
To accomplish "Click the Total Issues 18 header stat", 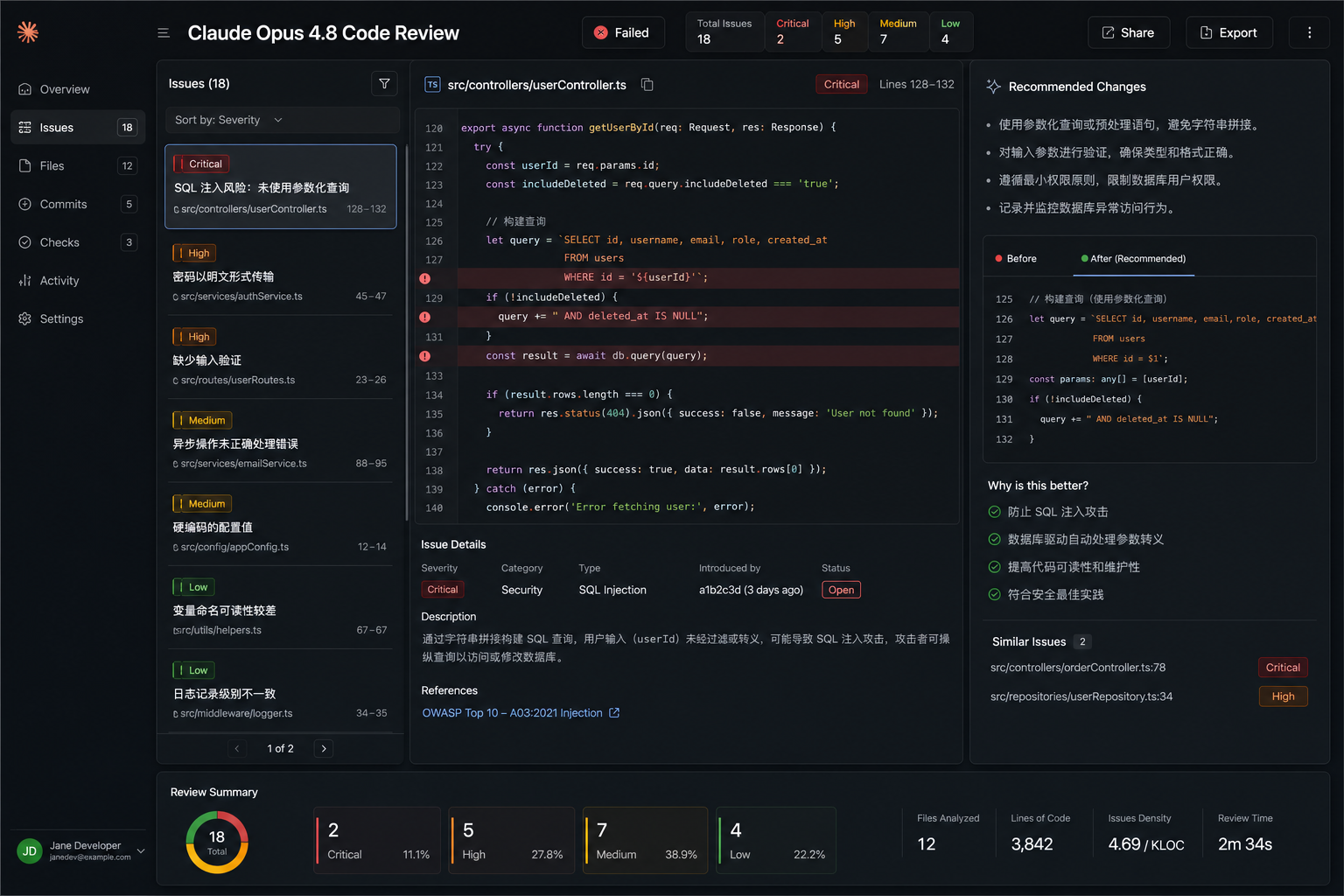I will point(724,32).
